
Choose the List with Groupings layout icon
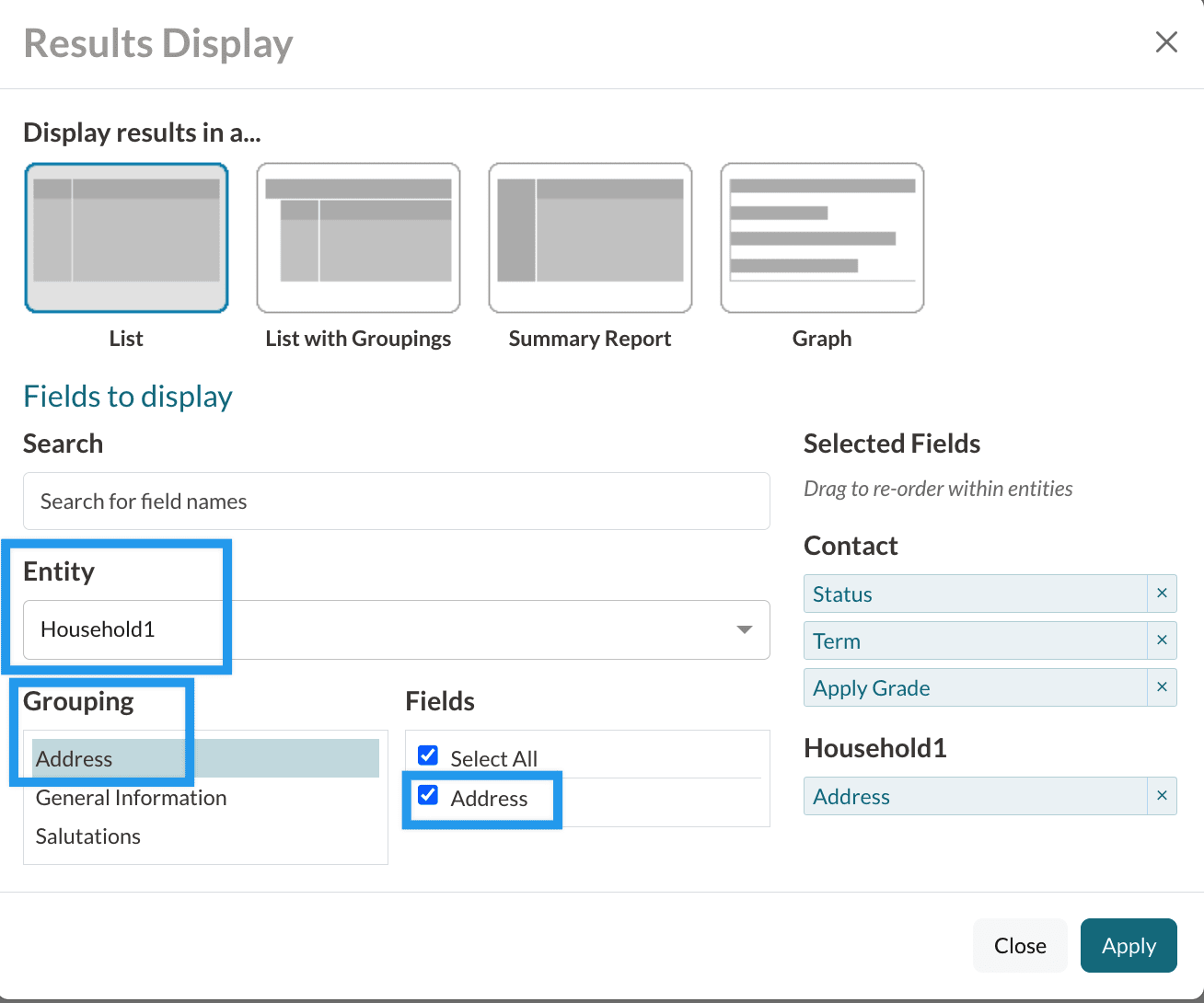point(358,237)
